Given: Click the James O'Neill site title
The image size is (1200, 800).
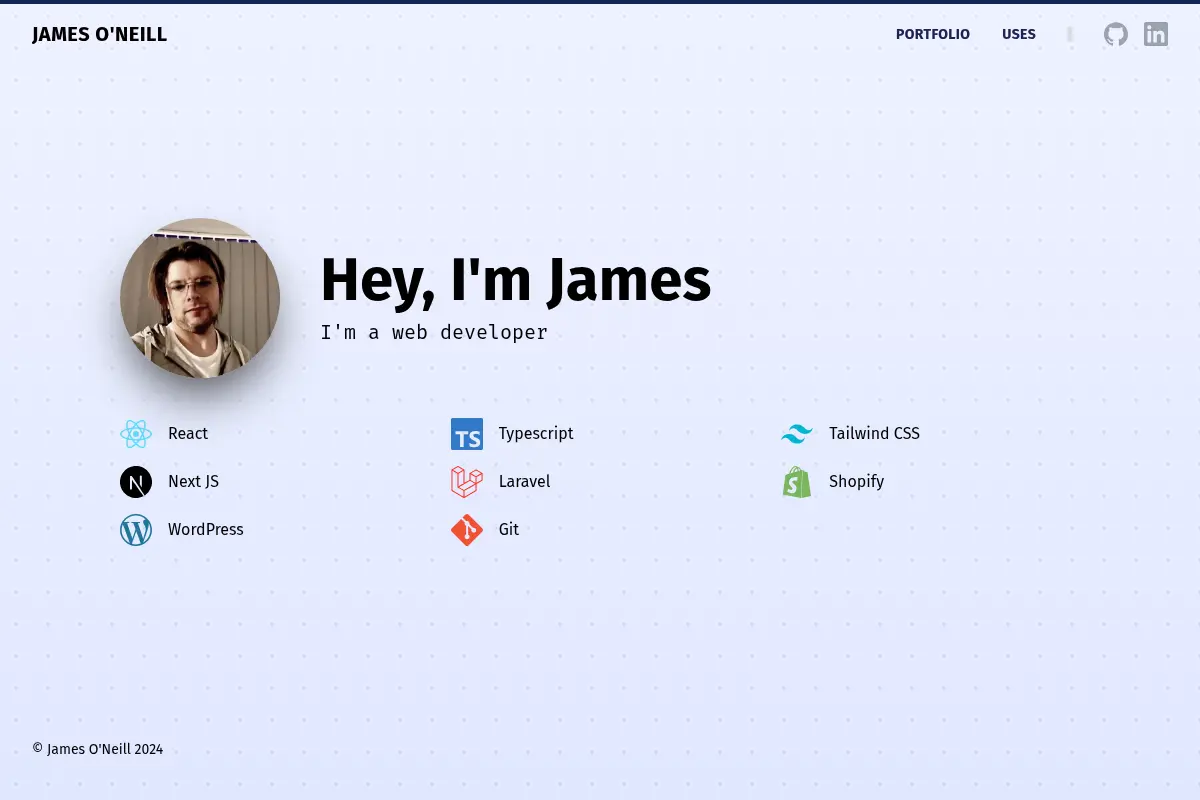Looking at the screenshot, I should (x=99, y=35).
